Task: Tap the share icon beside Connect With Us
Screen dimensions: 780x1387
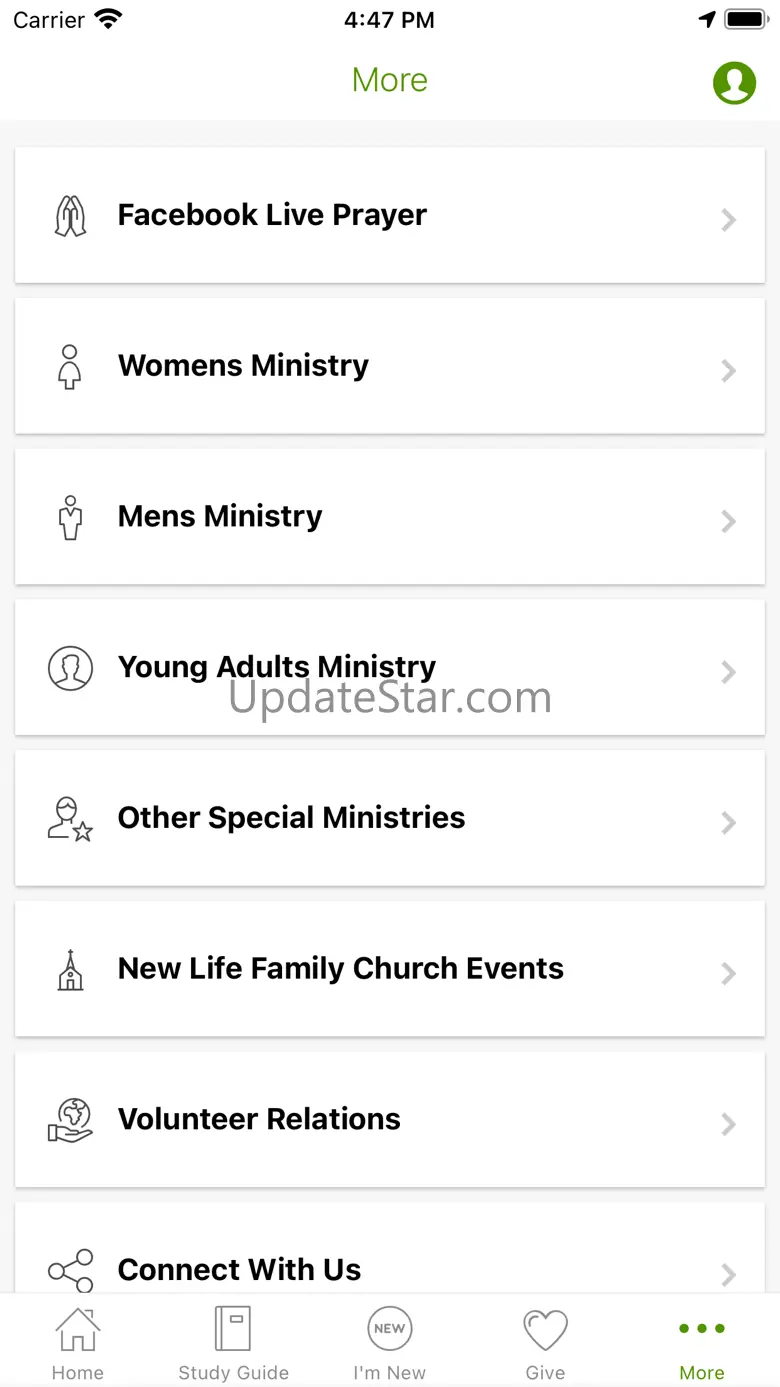Action: tap(70, 1270)
